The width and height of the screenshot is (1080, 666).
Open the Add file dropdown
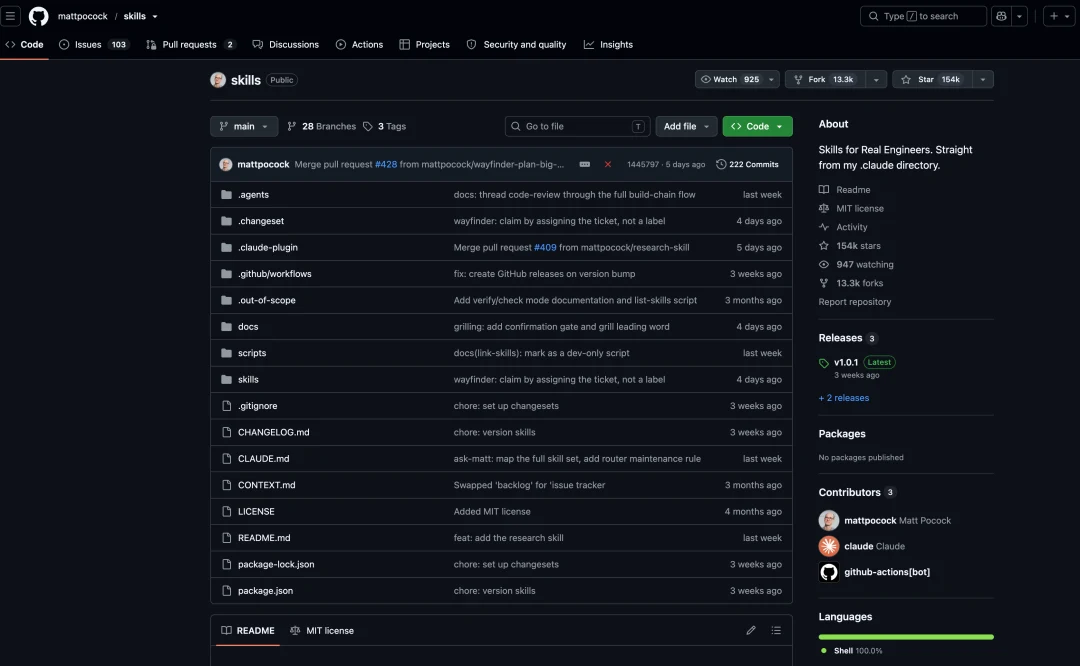(686, 126)
